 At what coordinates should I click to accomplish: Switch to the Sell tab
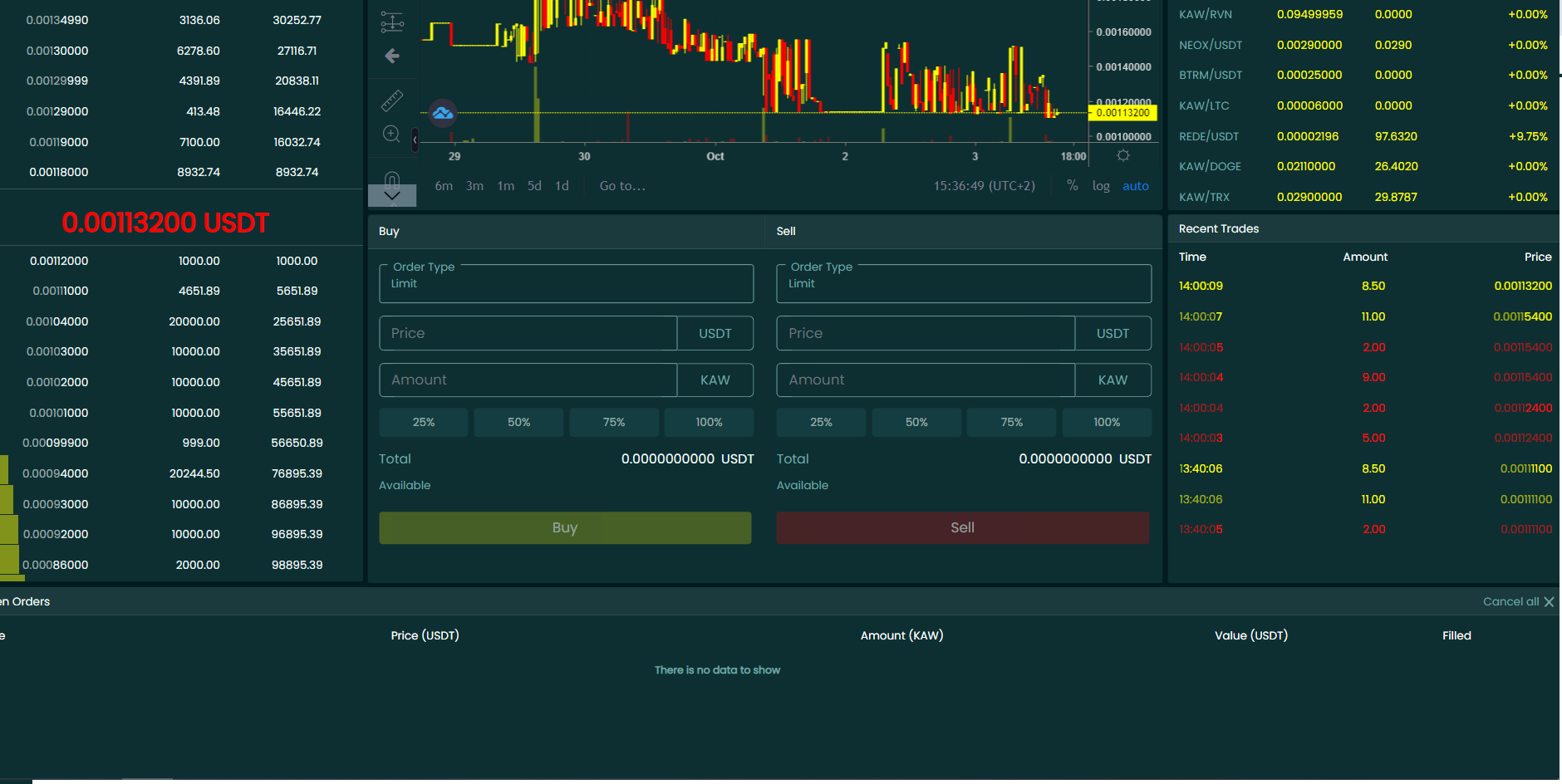coord(786,231)
